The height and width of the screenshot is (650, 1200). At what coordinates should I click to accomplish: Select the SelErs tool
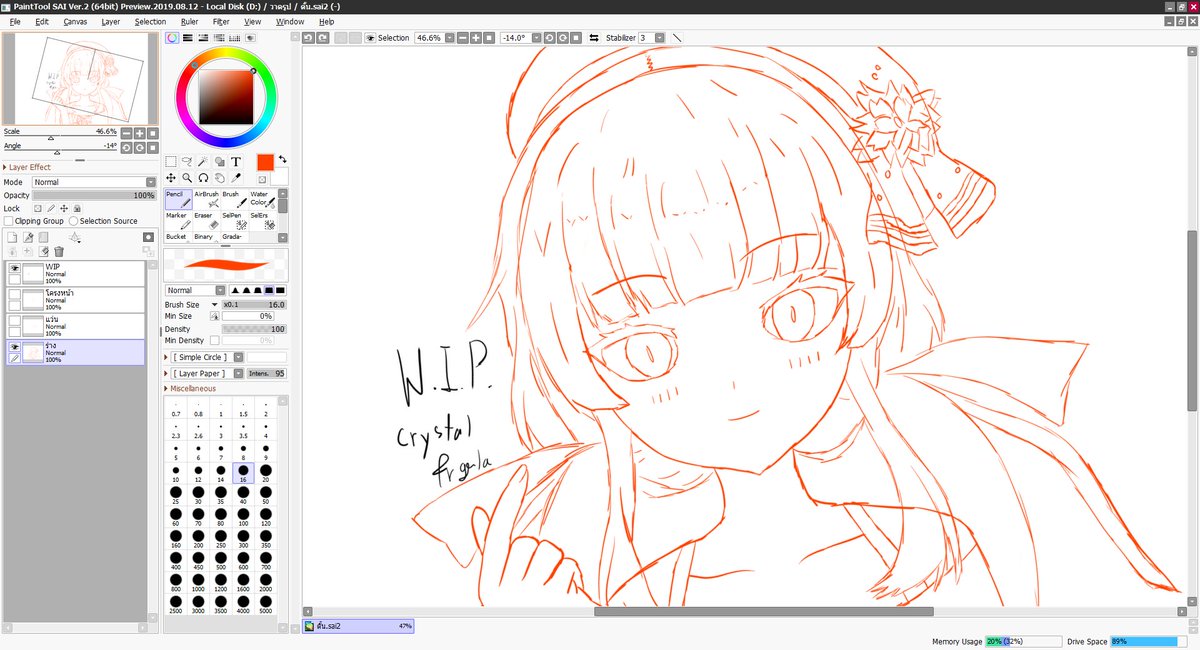pyautogui.click(x=261, y=221)
